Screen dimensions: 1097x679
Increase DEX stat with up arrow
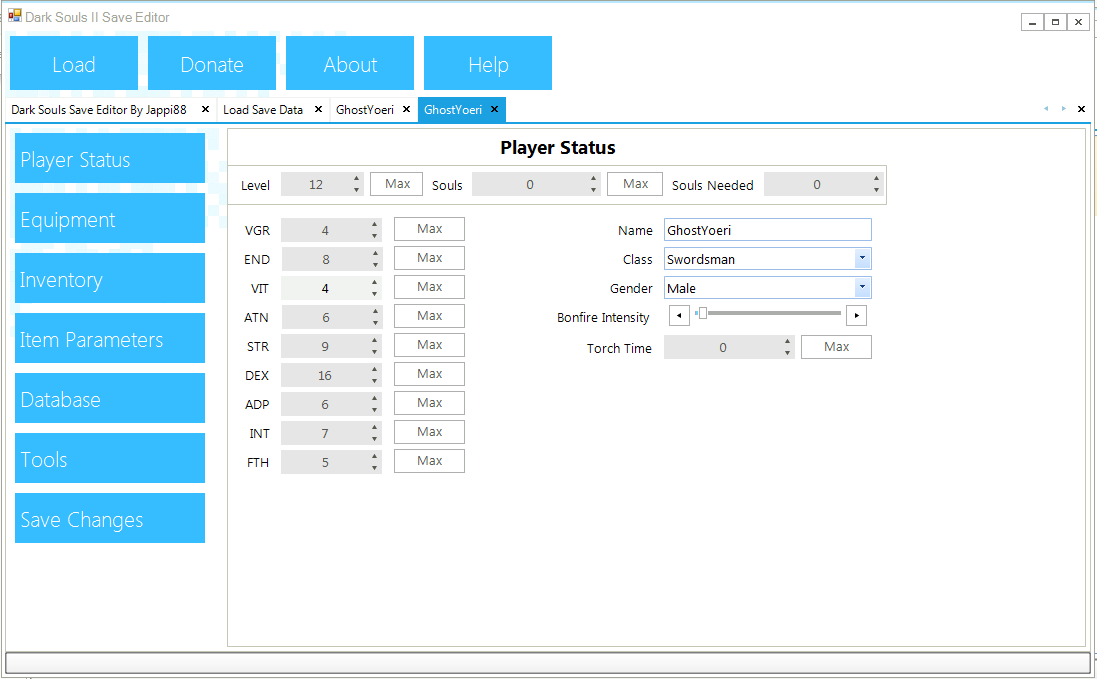[x=375, y=369]
